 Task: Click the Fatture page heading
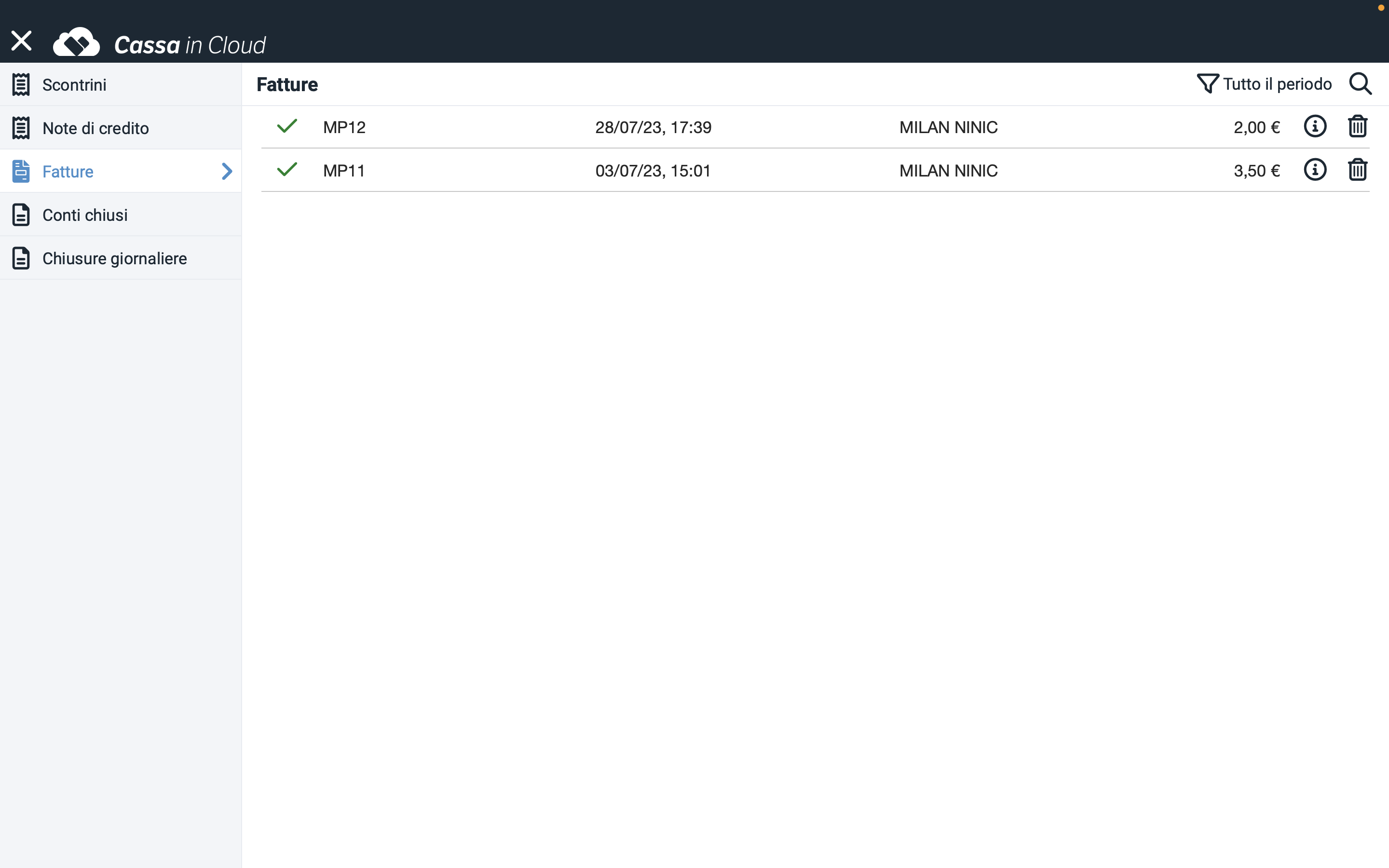coord(287,84)
